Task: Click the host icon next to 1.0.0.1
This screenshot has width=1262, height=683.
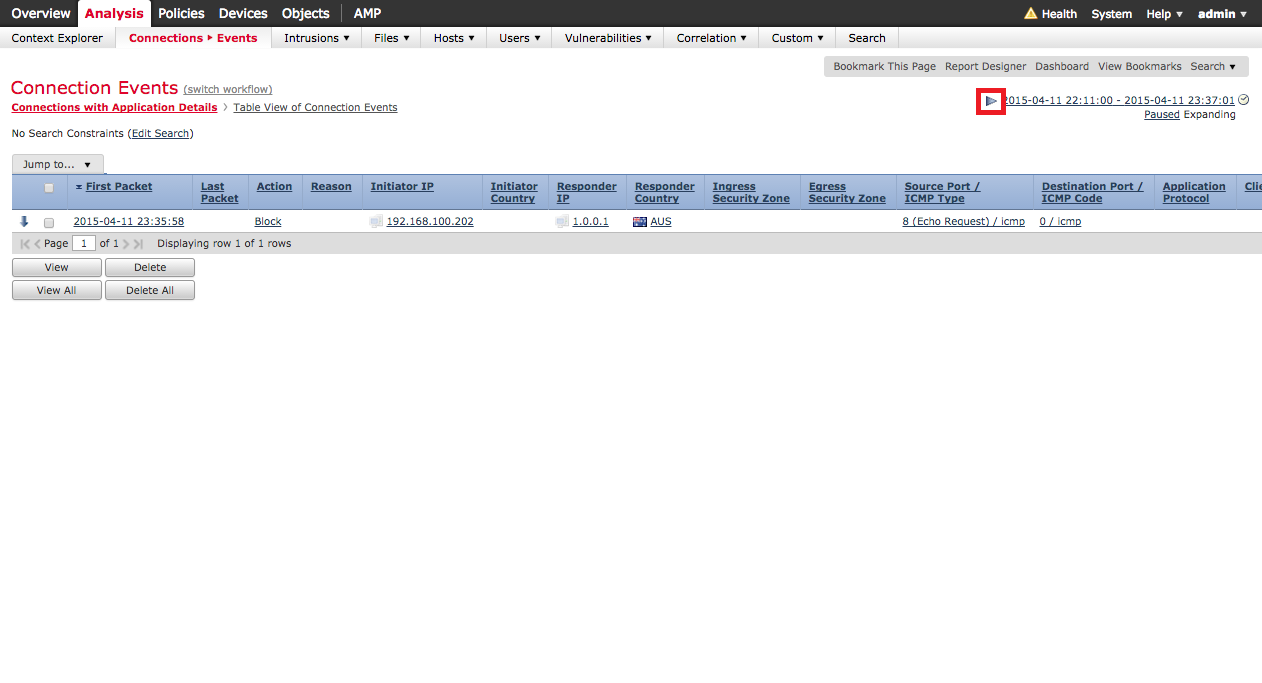Action: click(562, 222)
